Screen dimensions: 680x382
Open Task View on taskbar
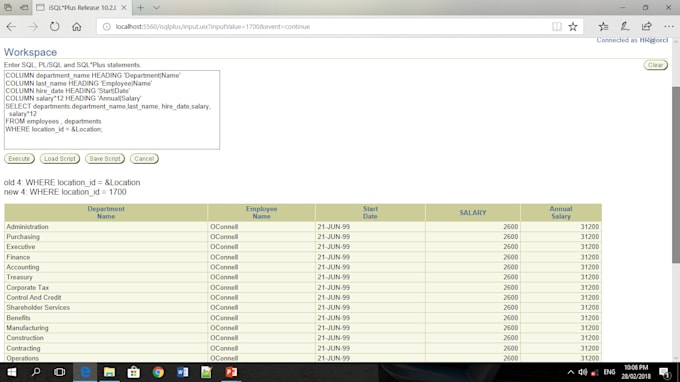tap(59, 372)
